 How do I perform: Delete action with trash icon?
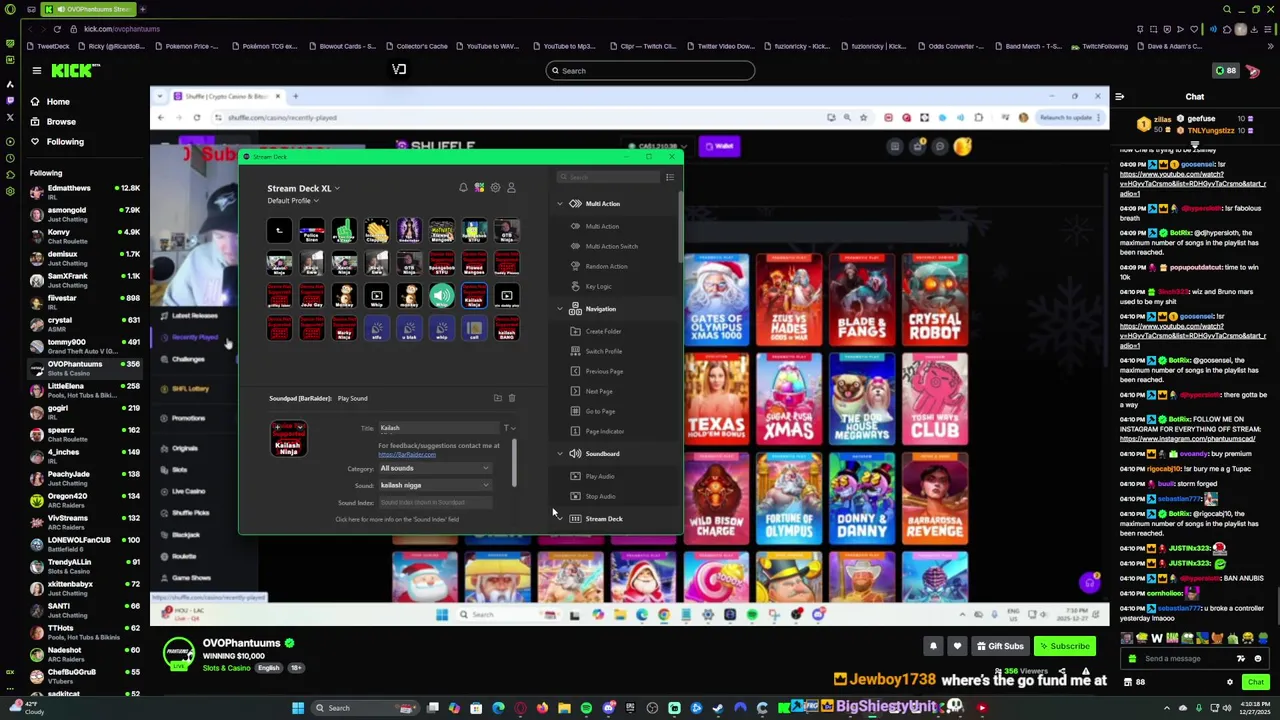(512, 398)
